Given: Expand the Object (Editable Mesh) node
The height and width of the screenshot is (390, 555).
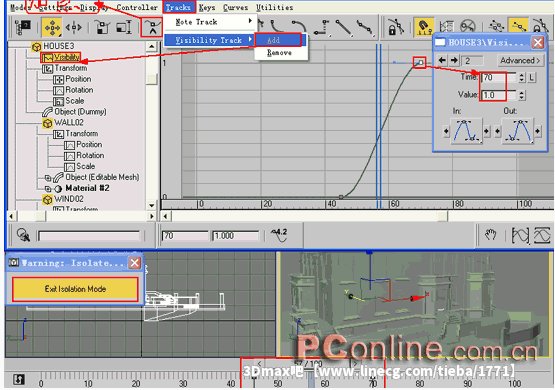Looking at the screenshot, I should pyautogui.click(x=48, y=177).
